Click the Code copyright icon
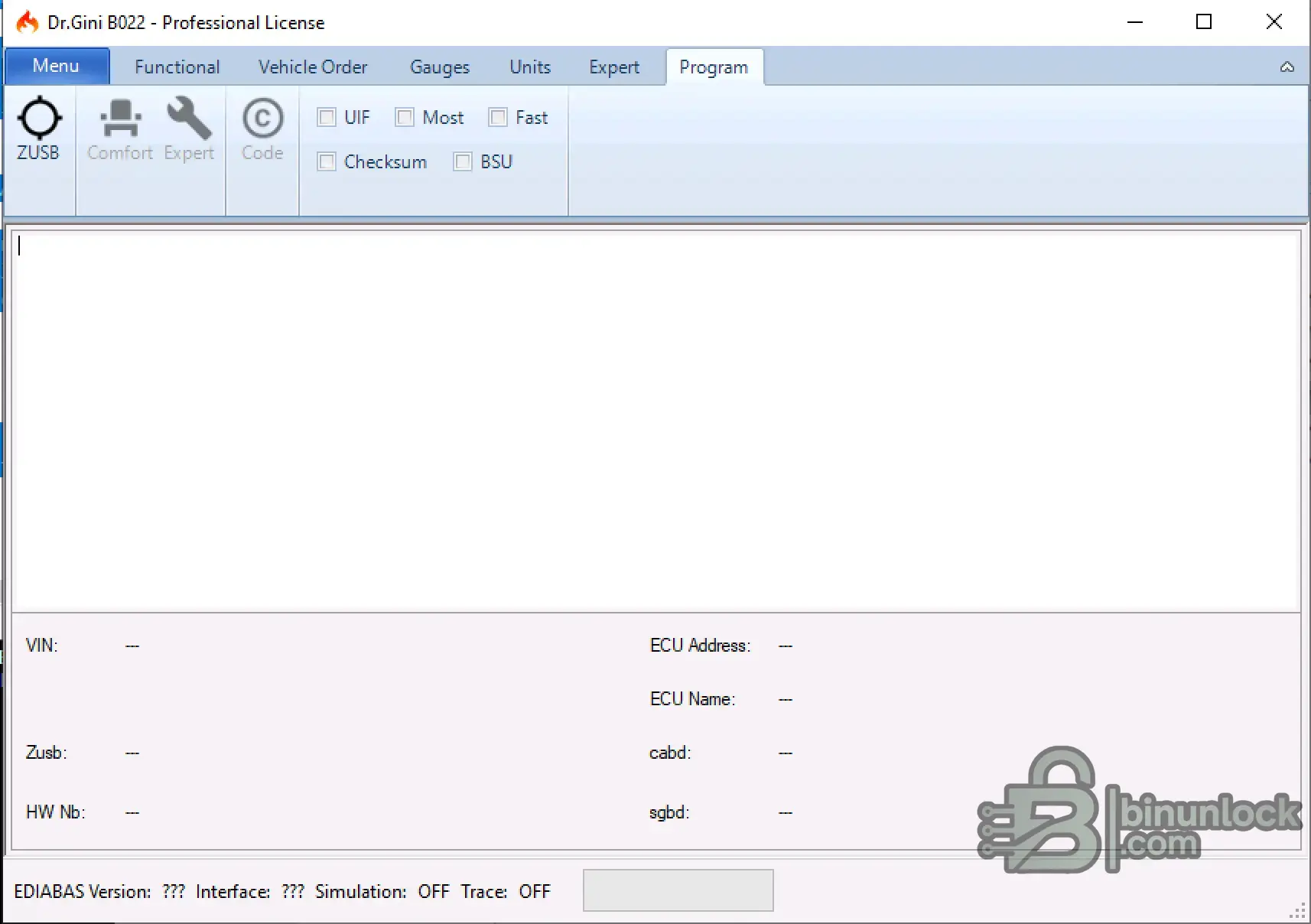1311x924 pixels. point(262,119)
